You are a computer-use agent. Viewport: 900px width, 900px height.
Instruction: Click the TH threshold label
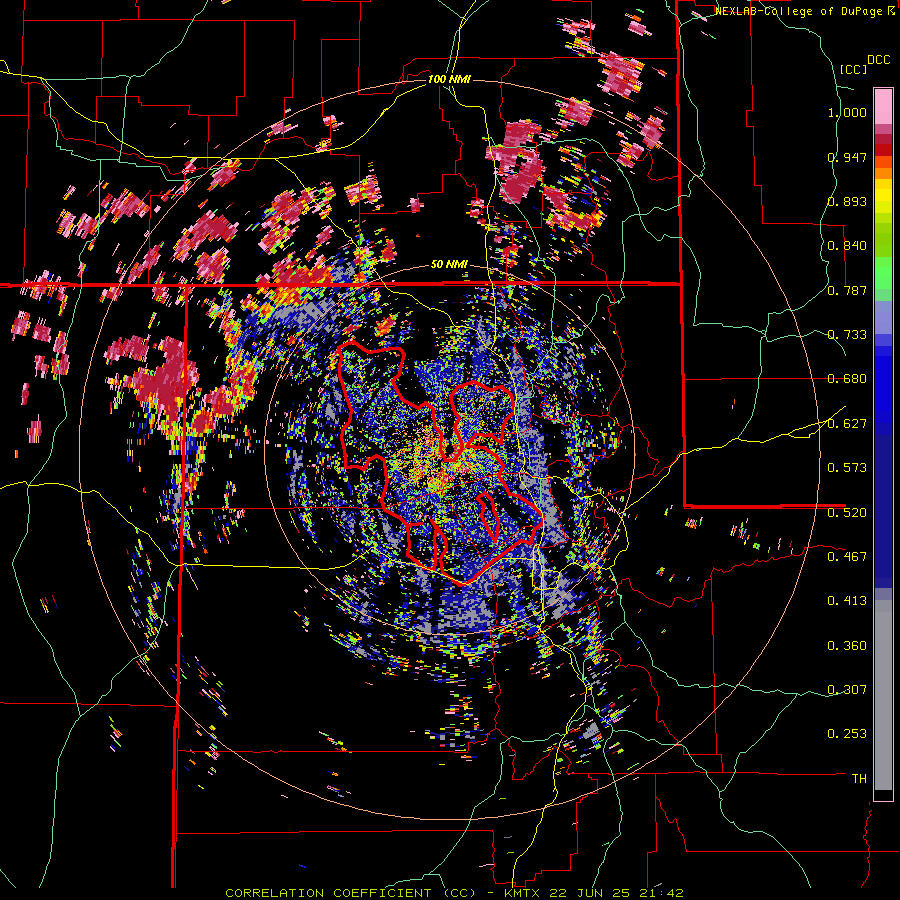tap(859, 779)
